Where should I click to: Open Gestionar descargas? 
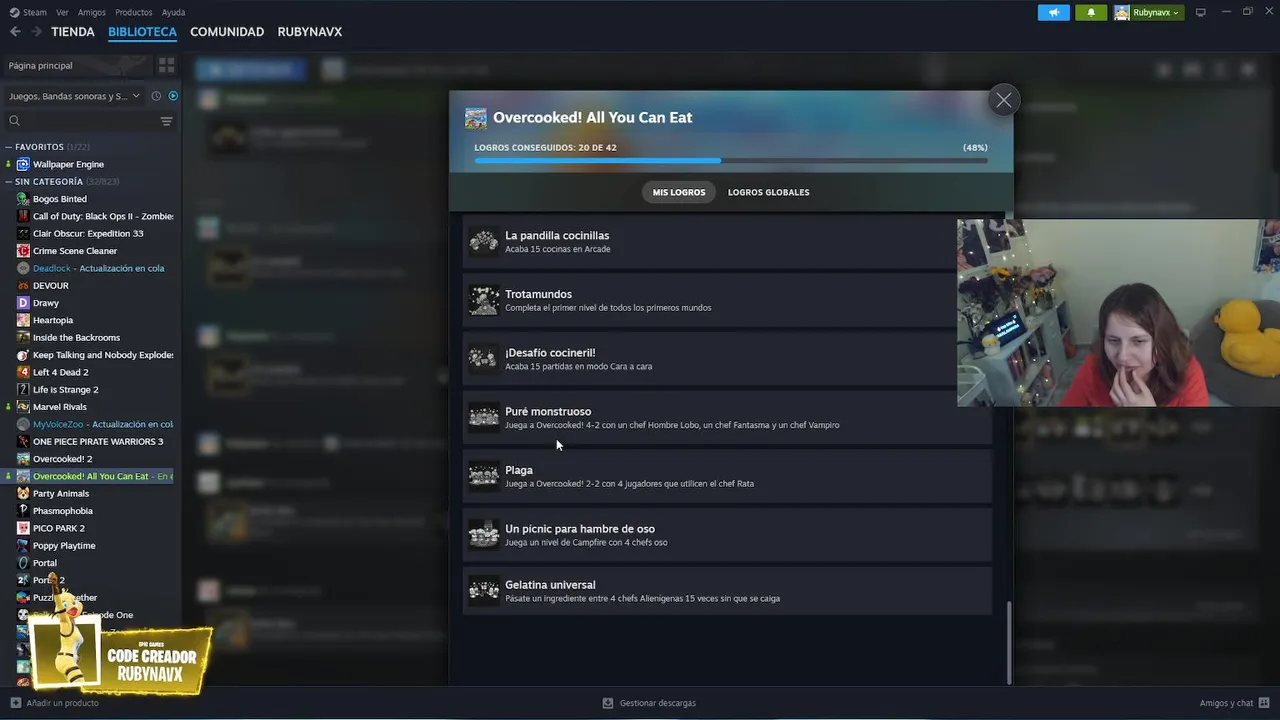click(649, 703)
